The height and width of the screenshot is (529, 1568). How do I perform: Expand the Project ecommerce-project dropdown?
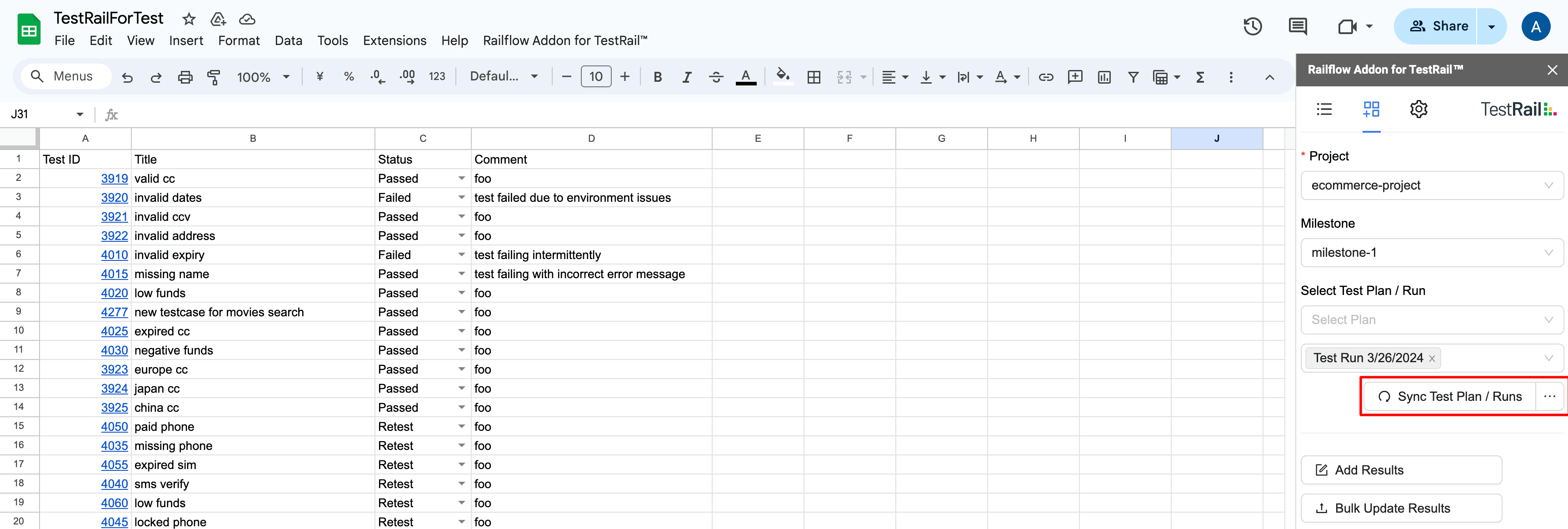1432,185
